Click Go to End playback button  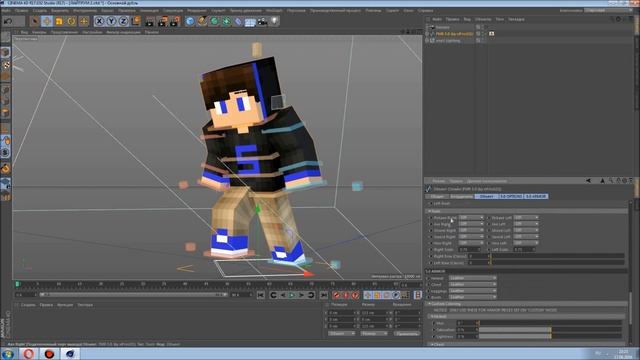pos(324,295)
